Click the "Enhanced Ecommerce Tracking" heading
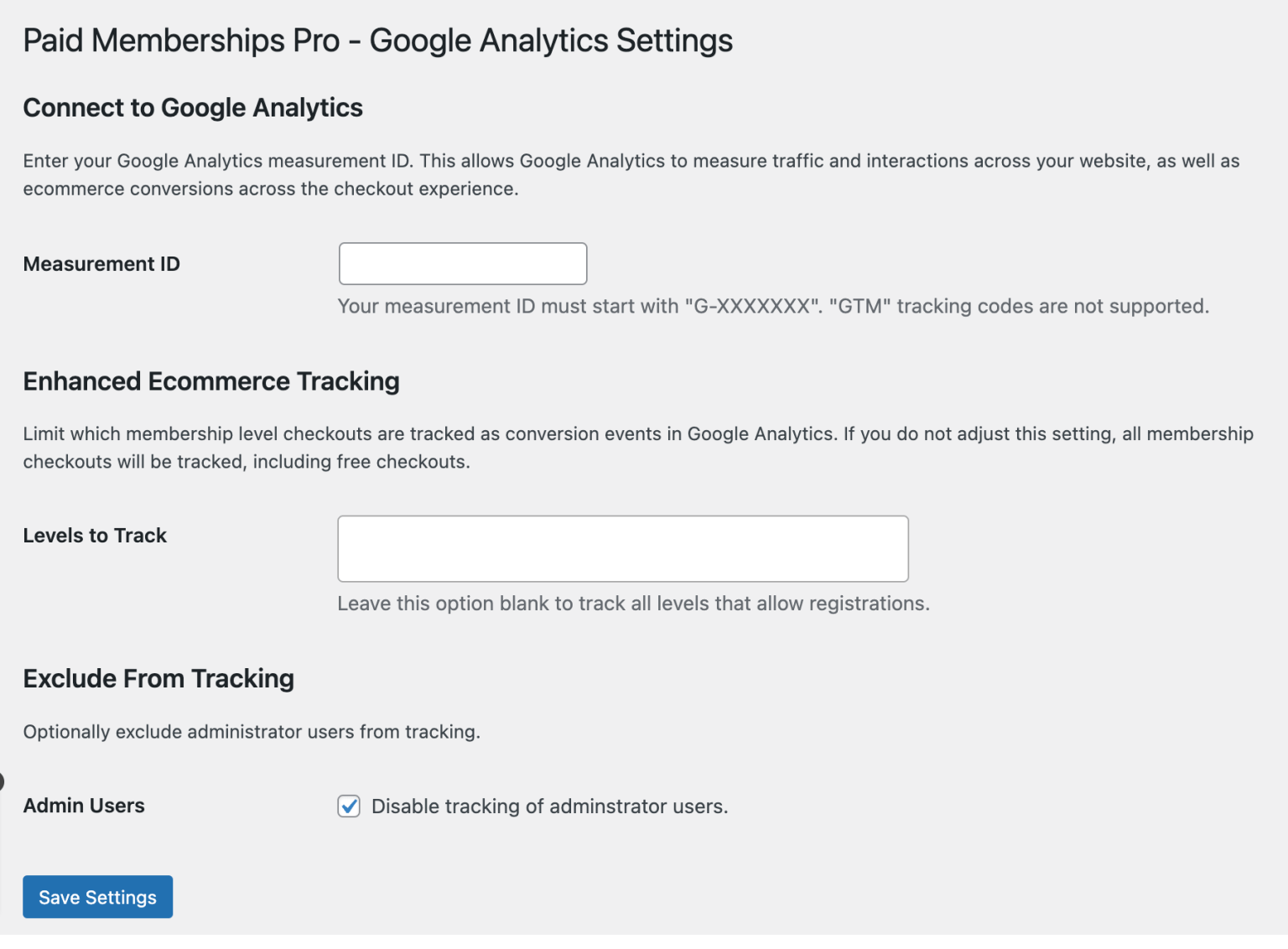This screenshot has height=949, width=1288. pyautogui.click(x=211, y=381)
